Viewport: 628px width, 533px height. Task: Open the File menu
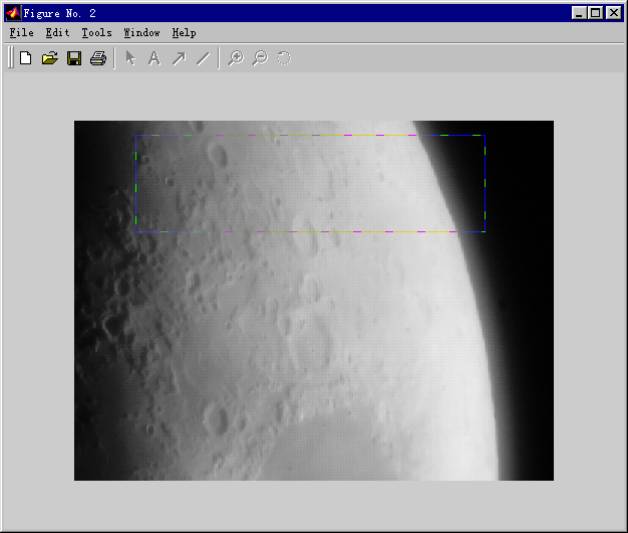click(22, 33)
